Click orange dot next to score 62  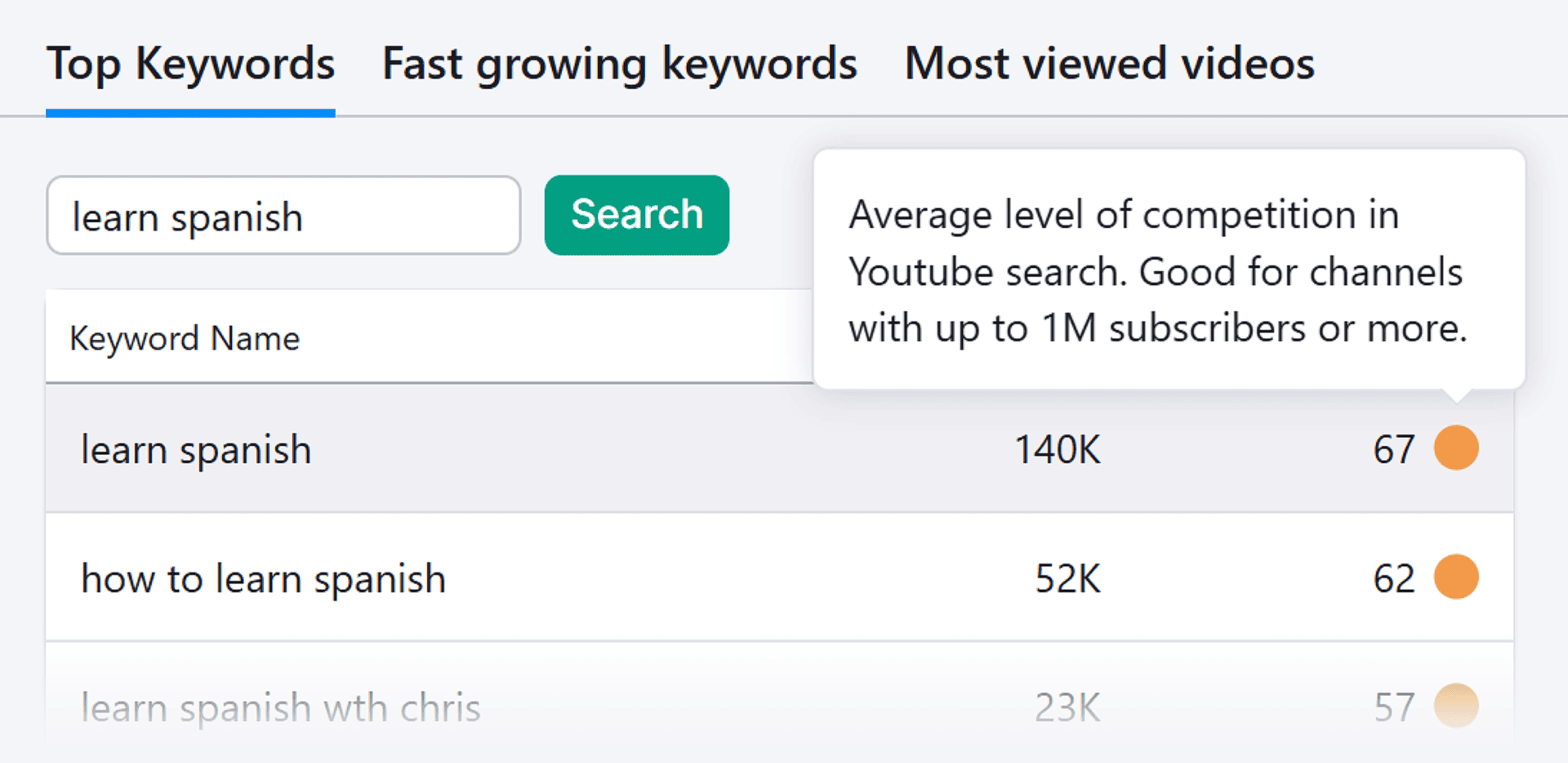pos(1456,578)
